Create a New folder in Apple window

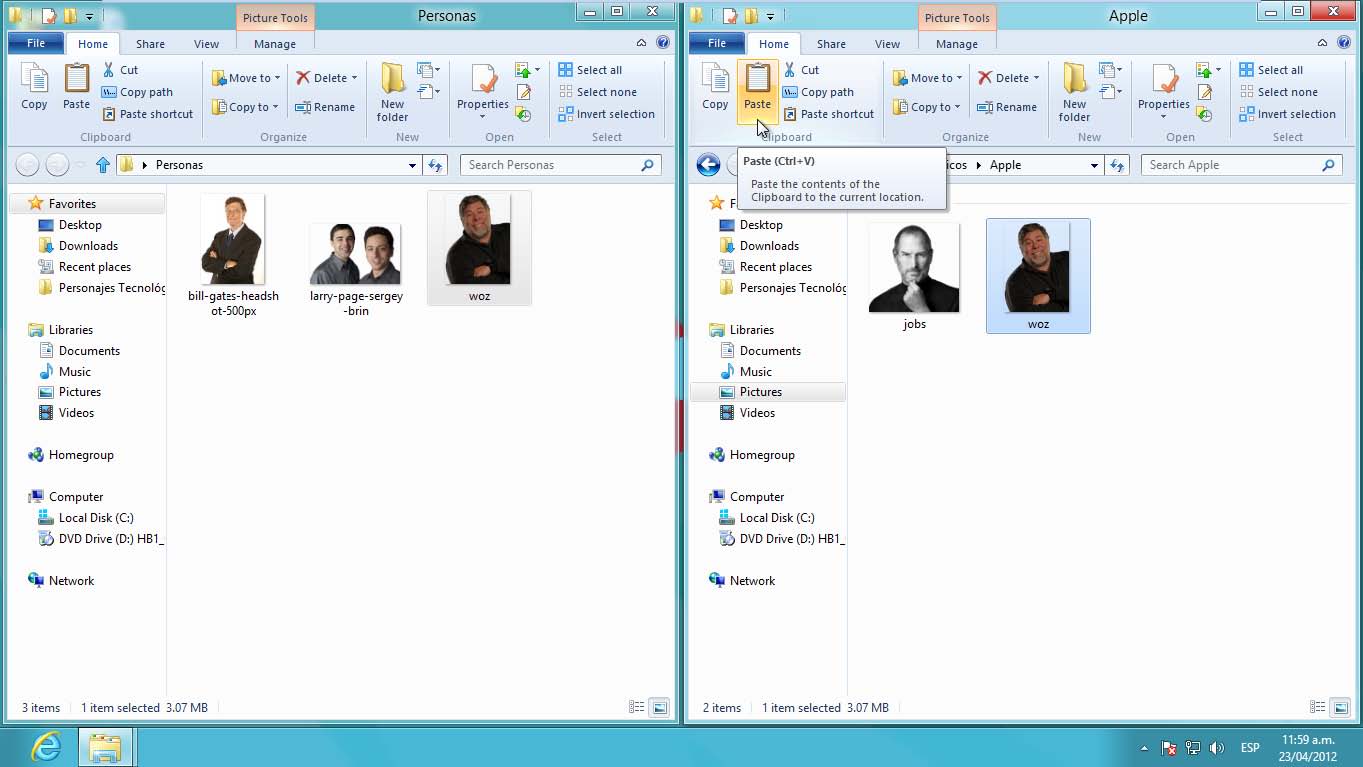(1074, 91)
